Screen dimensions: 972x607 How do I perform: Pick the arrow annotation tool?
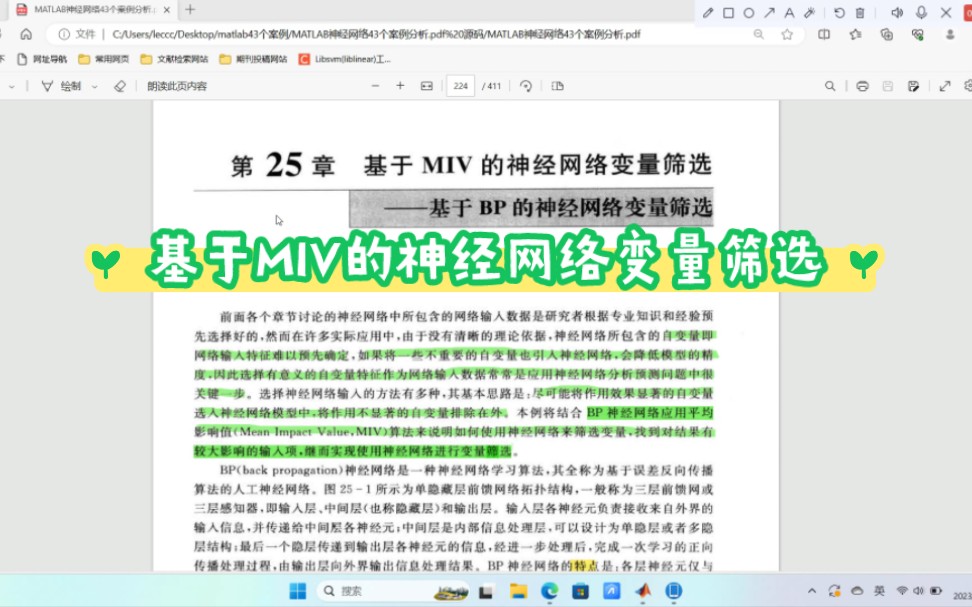(x=769, y=12)
